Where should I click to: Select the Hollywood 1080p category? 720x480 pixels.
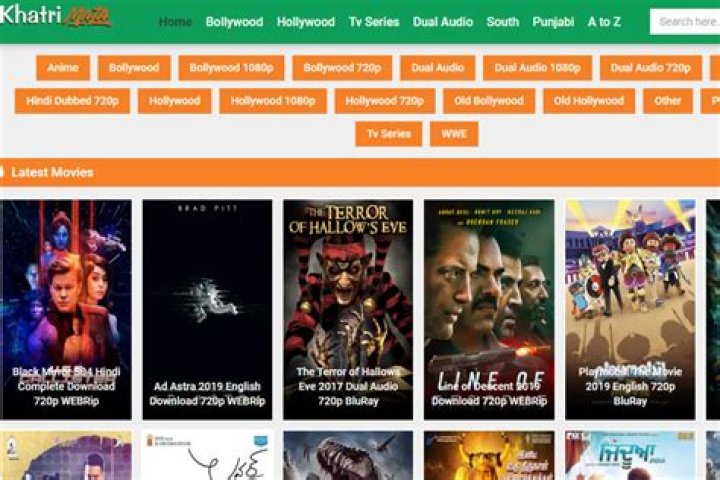[272, 101]
